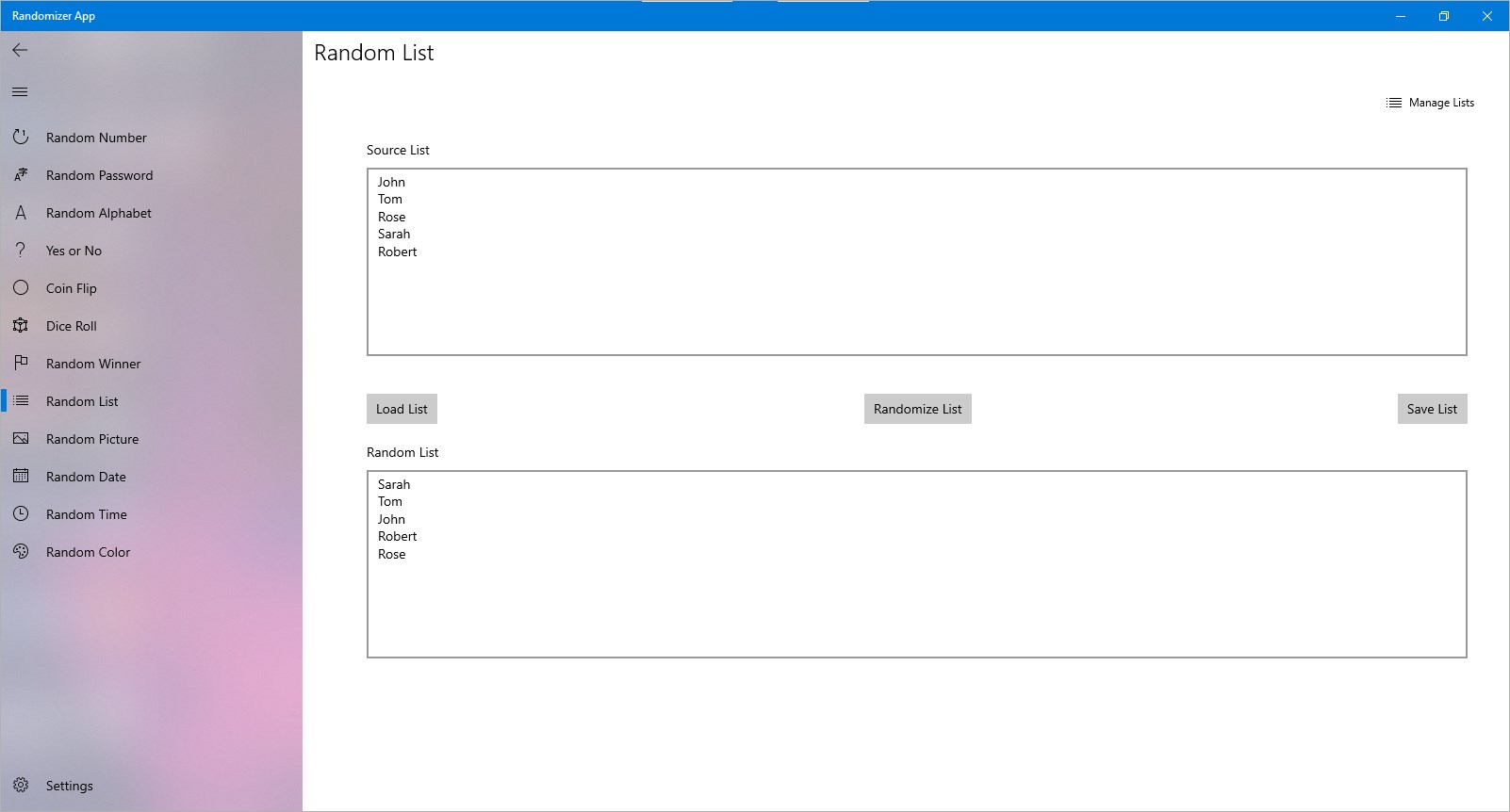Click the name Sarah in Source List
This screenshot has height=812, width=1510.
click(394, 234)
